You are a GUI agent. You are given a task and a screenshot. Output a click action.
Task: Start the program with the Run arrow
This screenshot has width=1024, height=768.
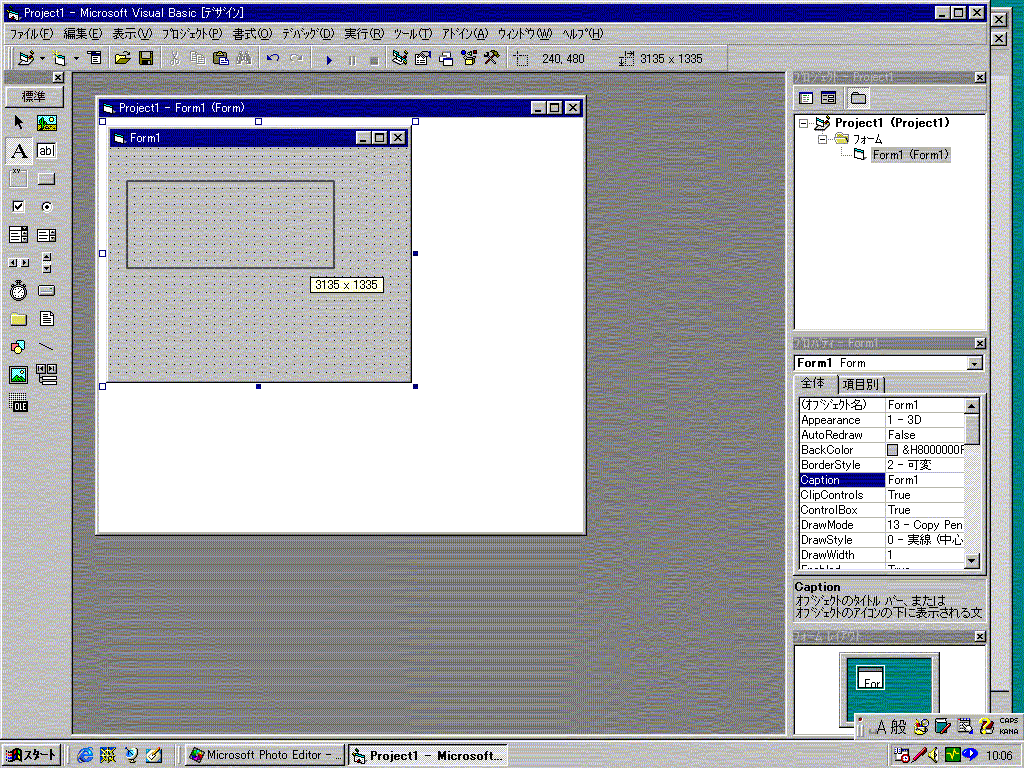(329, 59)
